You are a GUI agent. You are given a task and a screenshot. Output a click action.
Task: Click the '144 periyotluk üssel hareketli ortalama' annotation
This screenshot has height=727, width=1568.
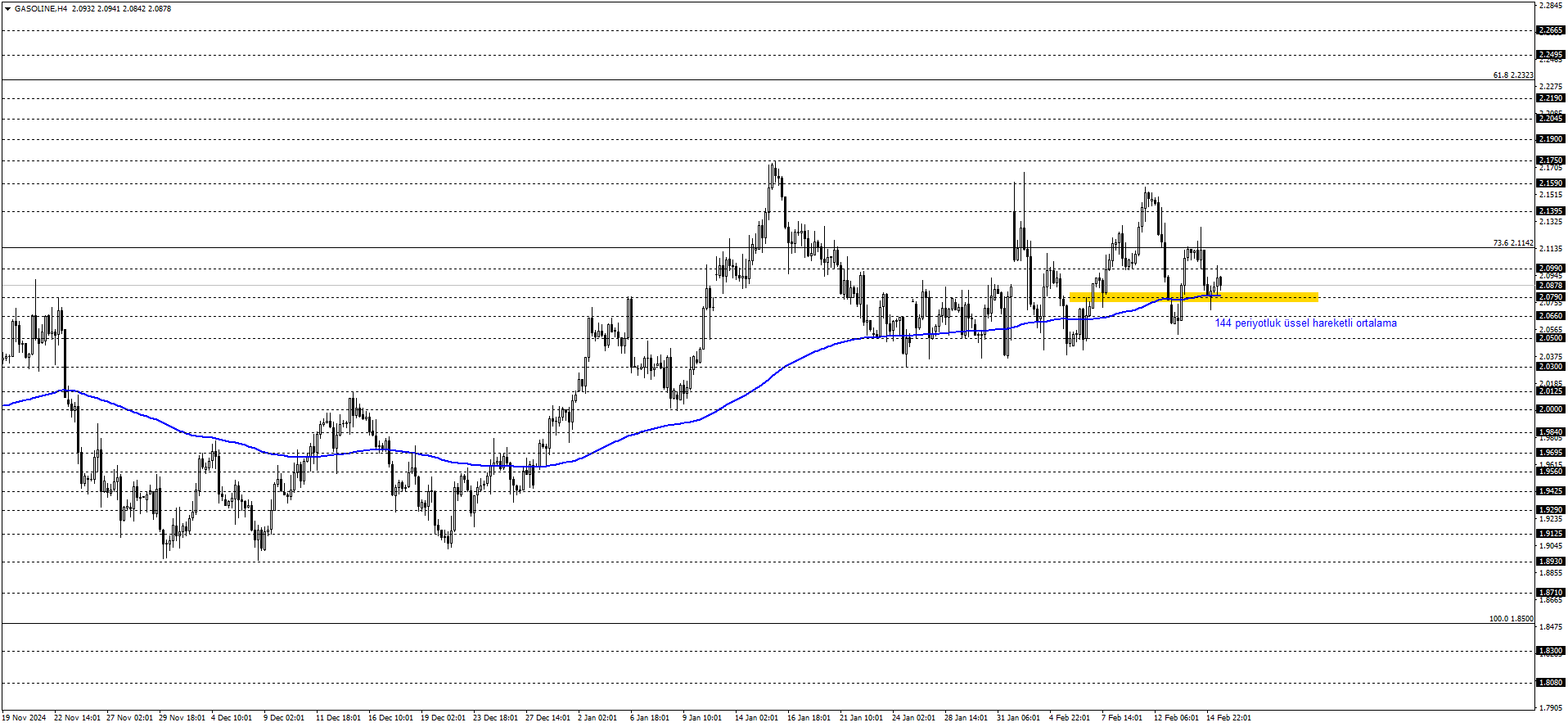1305,323
